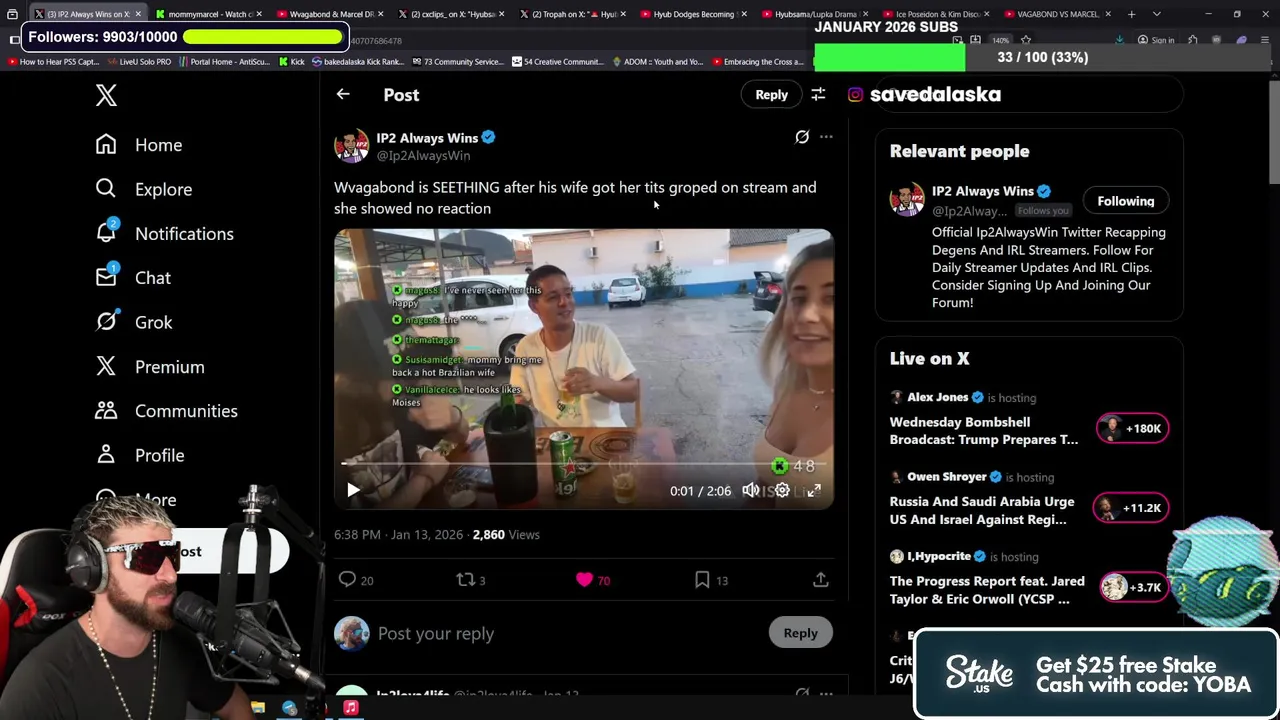Toggle bookmark with 13 saves
The height and width of the screenshot is (720, 1280).
coord(711,580)
